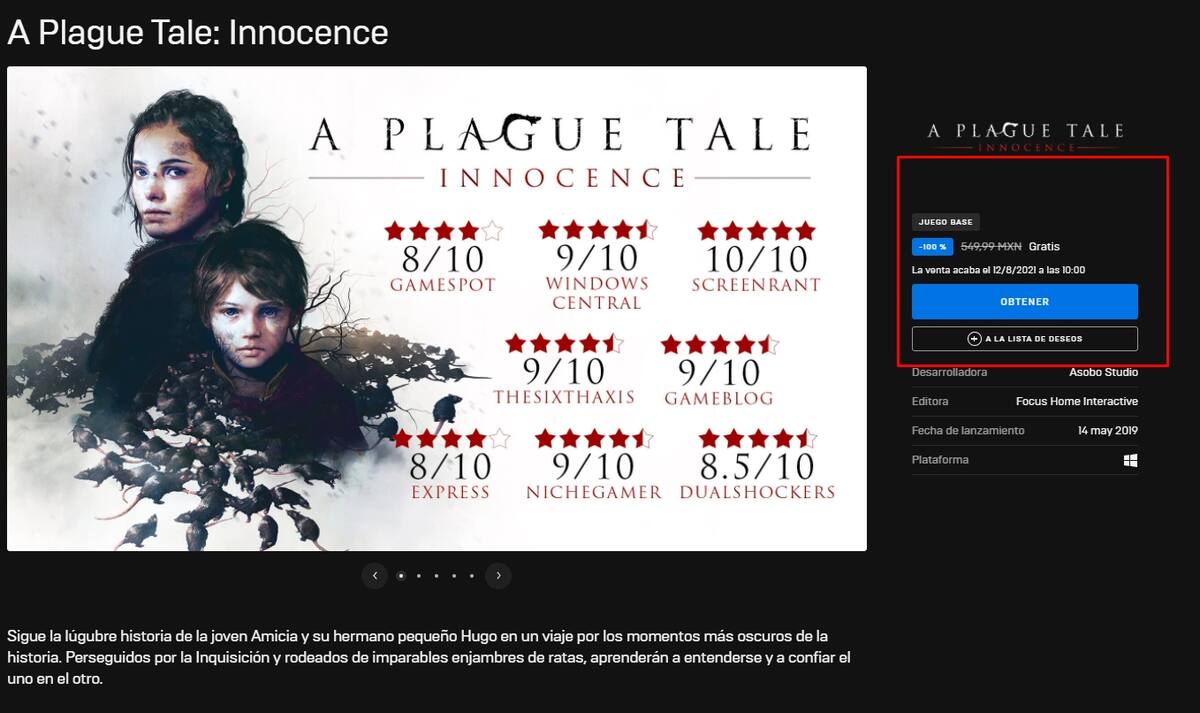Select the first carousel dot indicator

point(401,576)
